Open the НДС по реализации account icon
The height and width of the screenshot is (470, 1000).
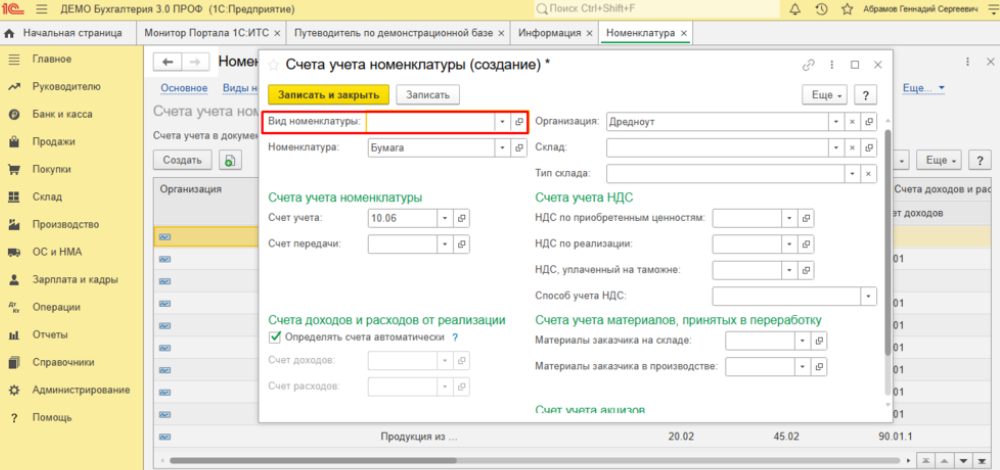[806, 244]
